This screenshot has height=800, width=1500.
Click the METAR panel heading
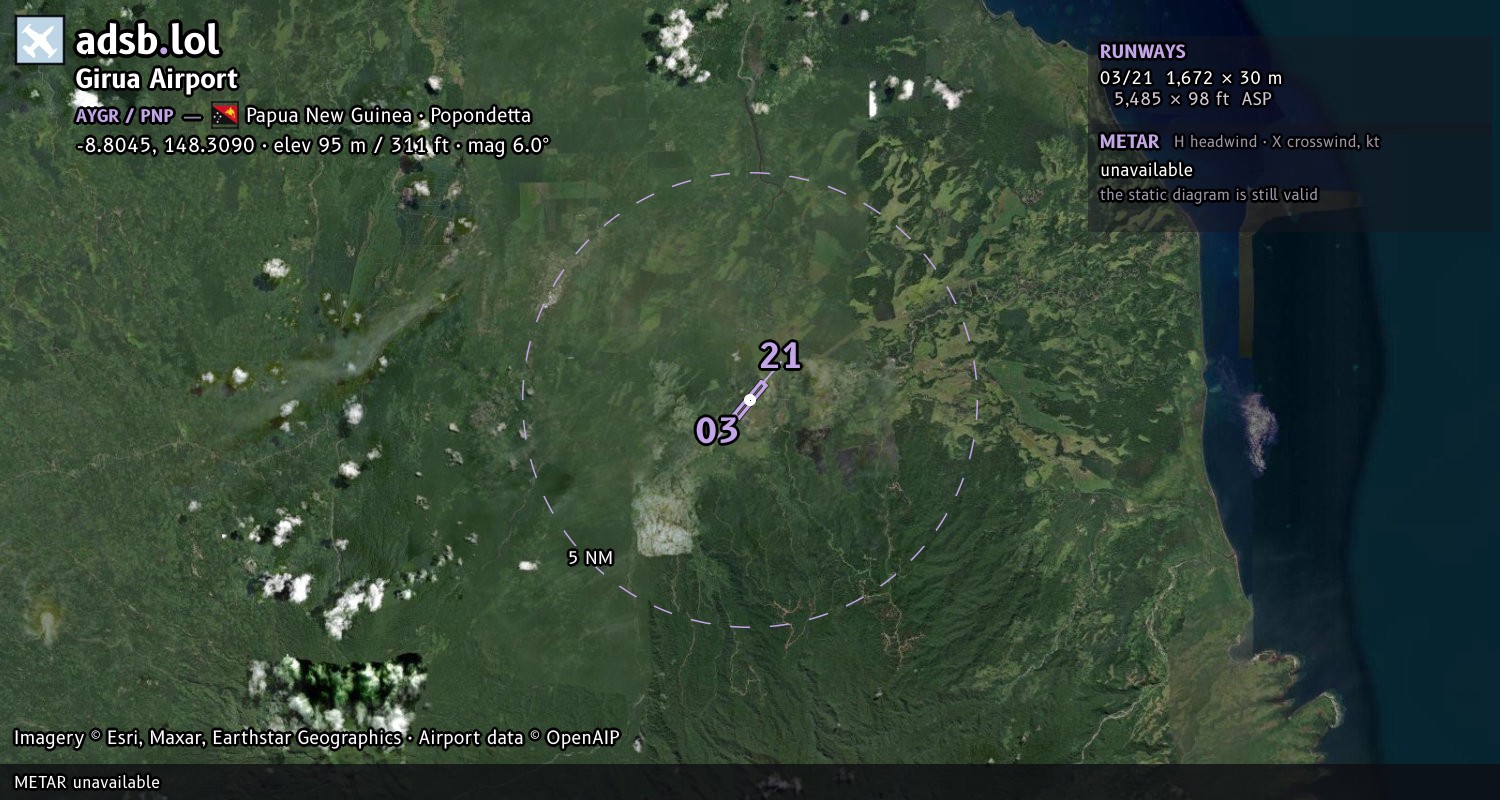click(1130, 142)
